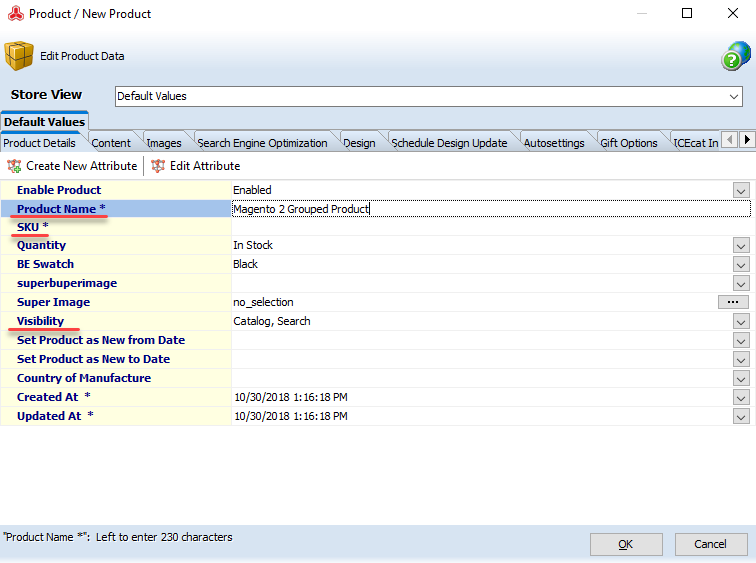This screenshot has width=756, height=563.
Task: Select the BE Swatch row label
Action: click(45, 264)
